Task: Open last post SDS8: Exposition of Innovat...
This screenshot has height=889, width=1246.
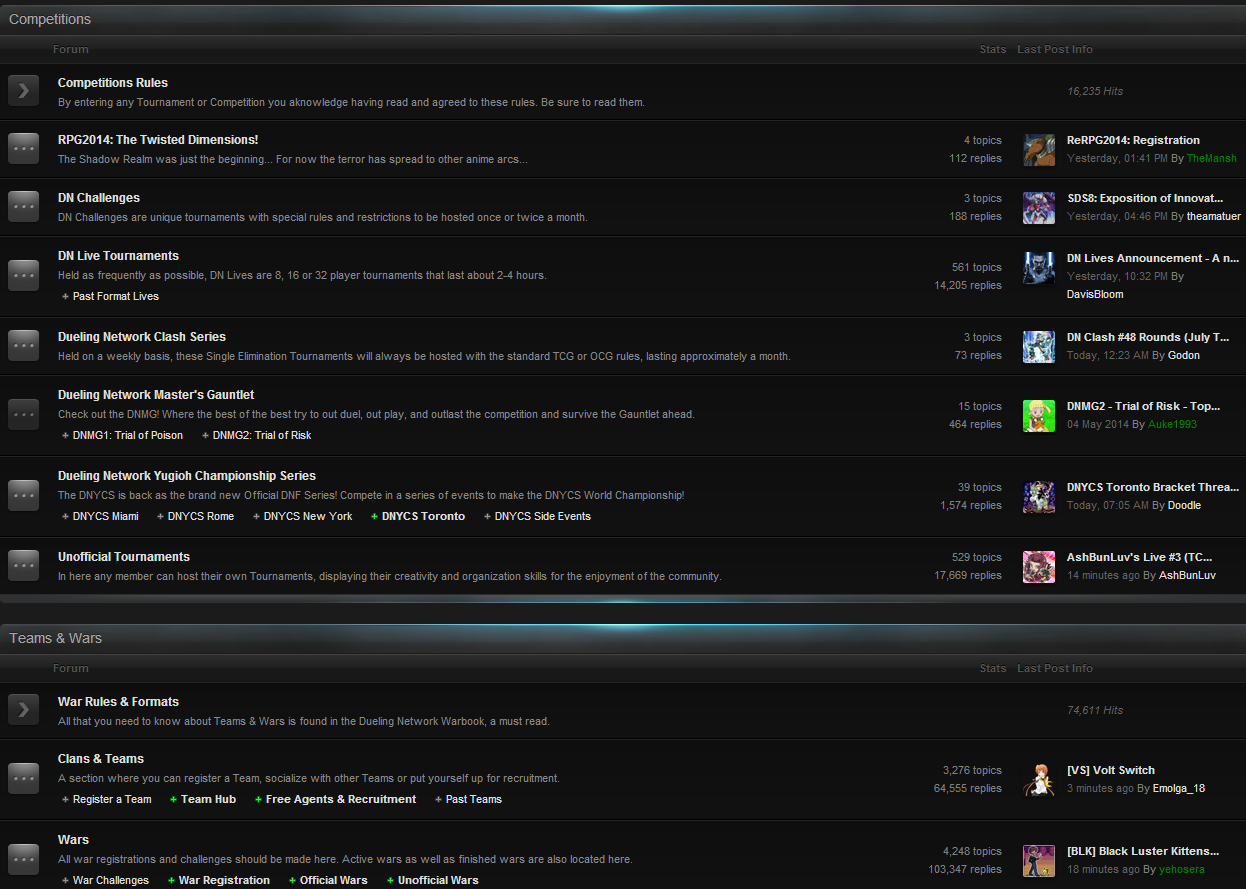Action: point(1145,198)
